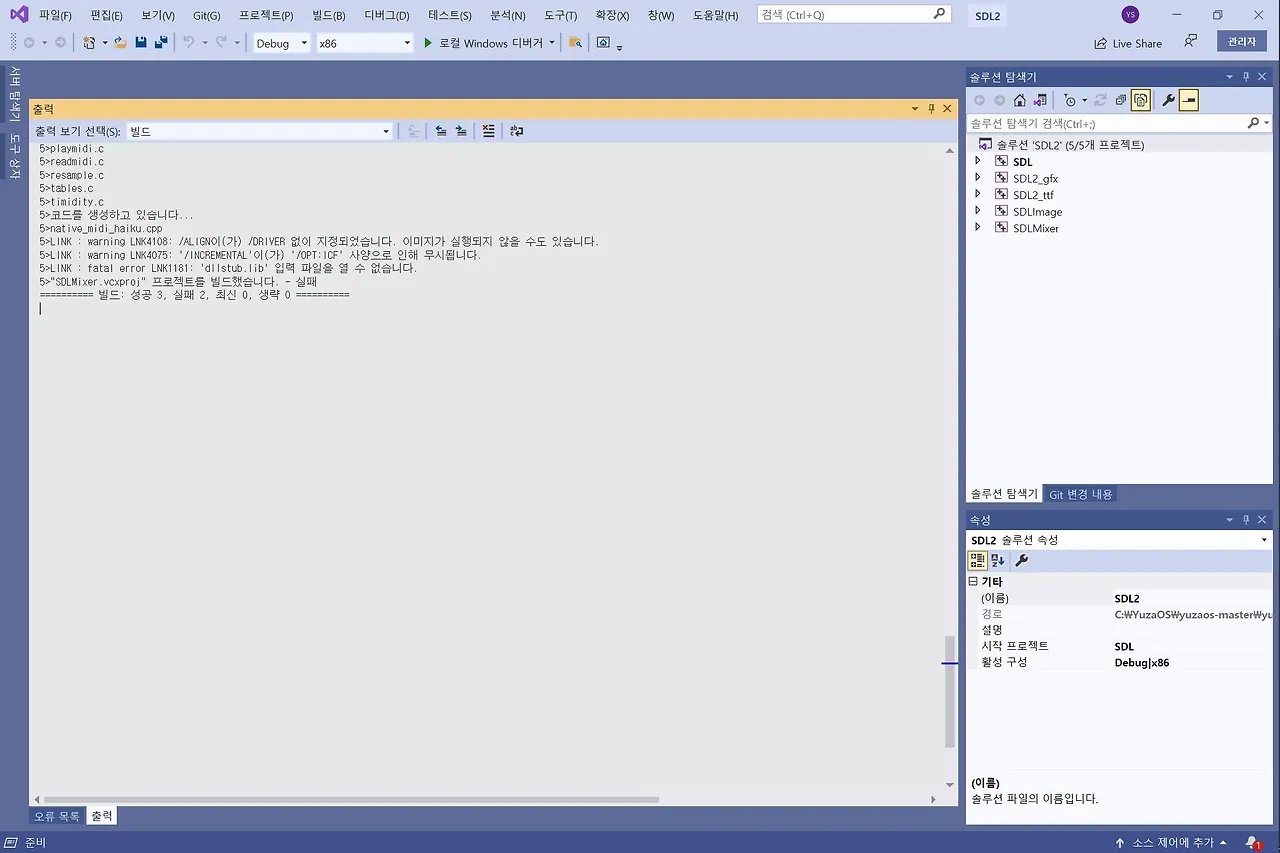Toggle auto-hide pin on the output panel
Image resolution: width=1280 pixels, height=853 pixels.
click(x=931, y=108)
